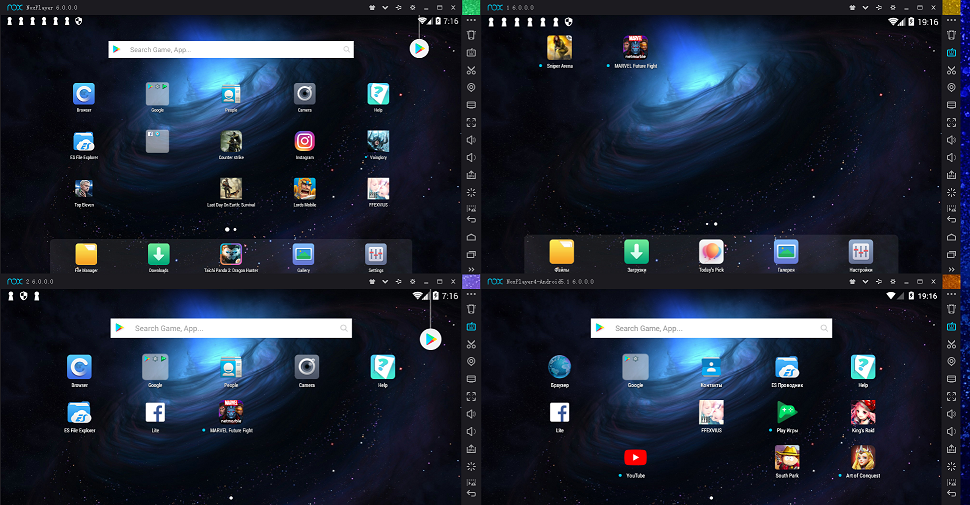The width and height of the screenshot is (970, 505).
Task: Open ES File Explorer in the '2 6.0.0.0' window
Action: pos(79,412)
